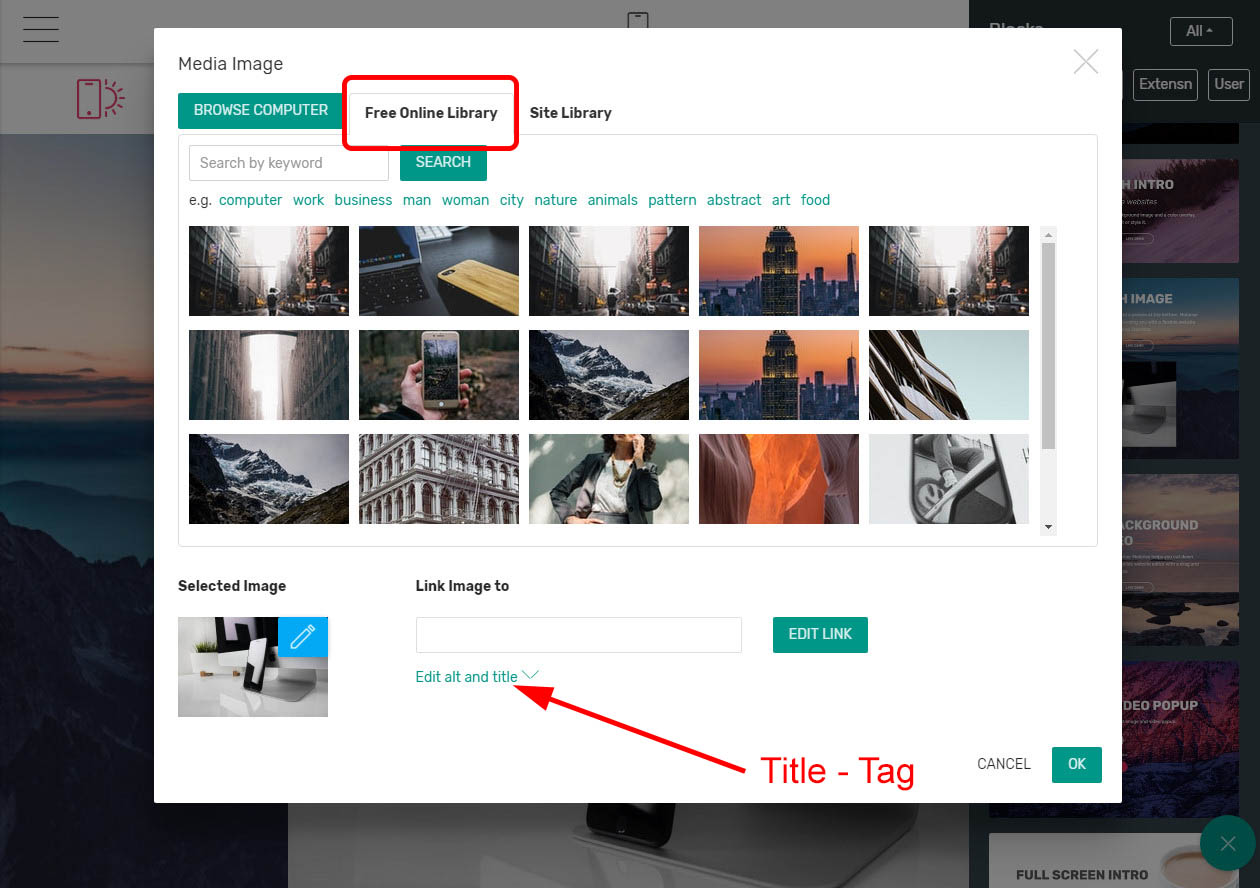Open the All filter dropdown

click(x=1200, y=31)
